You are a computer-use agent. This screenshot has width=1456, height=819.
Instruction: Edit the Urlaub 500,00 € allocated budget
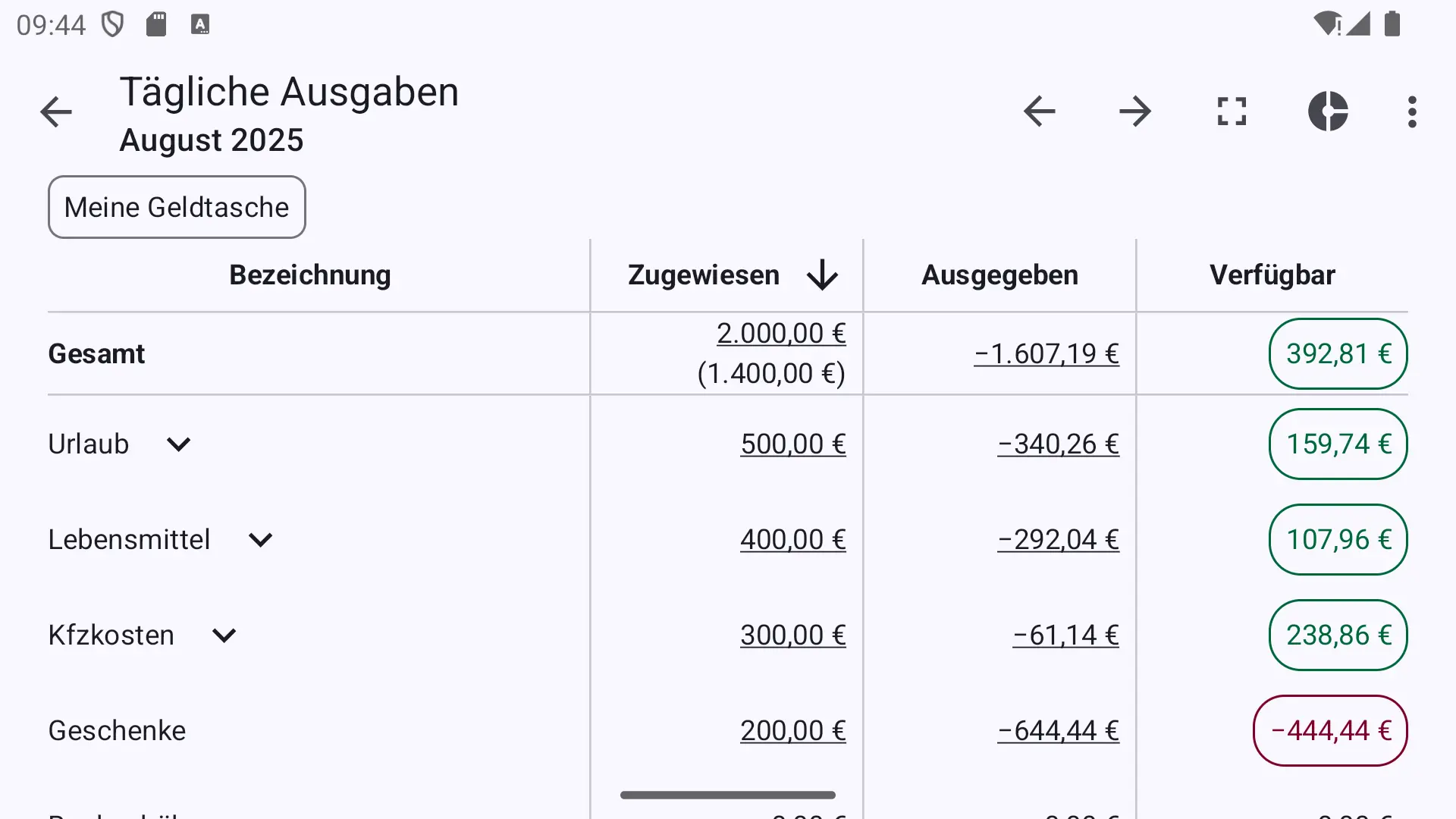(x=793, y=444)
